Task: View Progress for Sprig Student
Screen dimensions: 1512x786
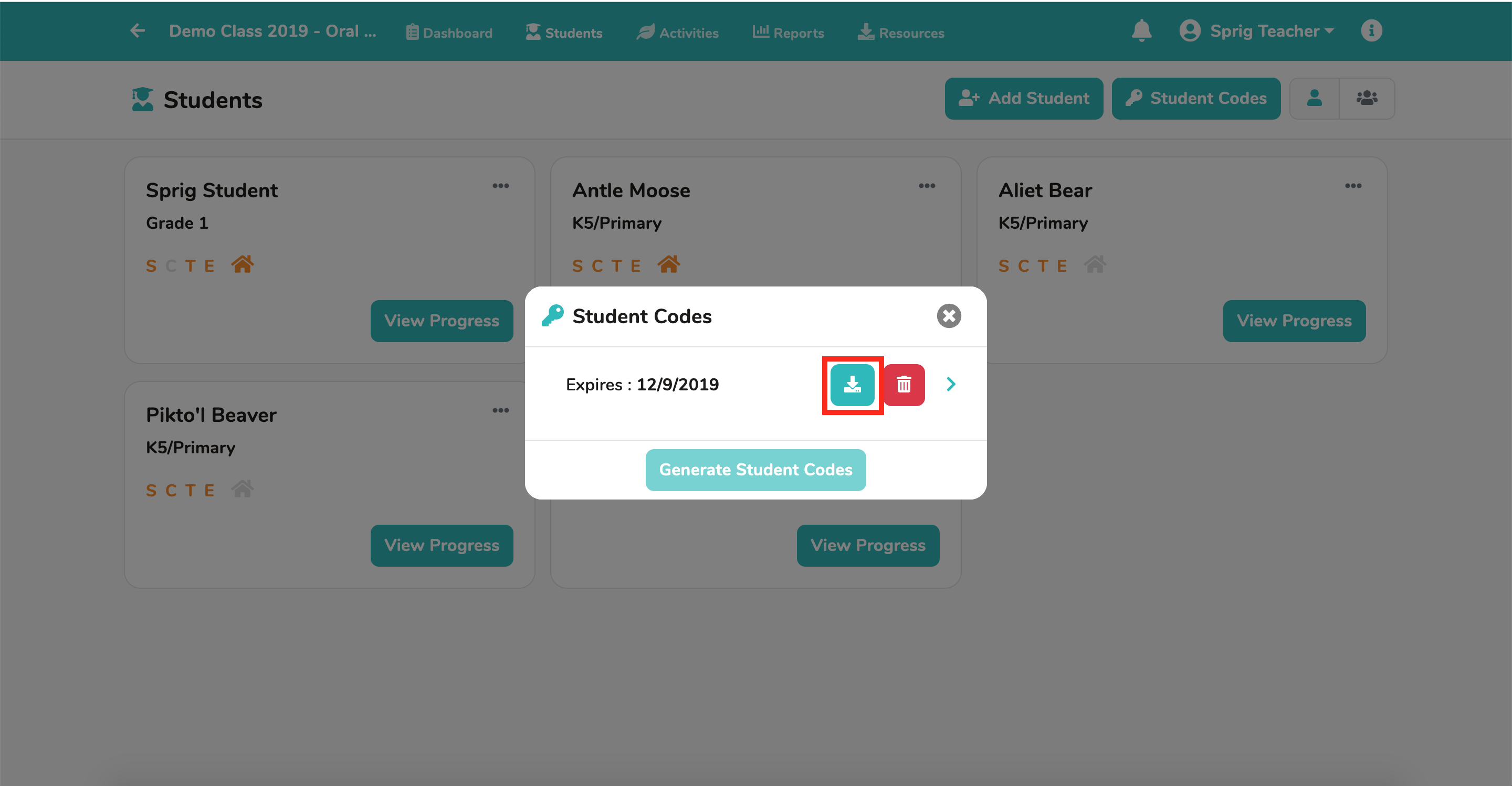Action: [x=442, y=320]
